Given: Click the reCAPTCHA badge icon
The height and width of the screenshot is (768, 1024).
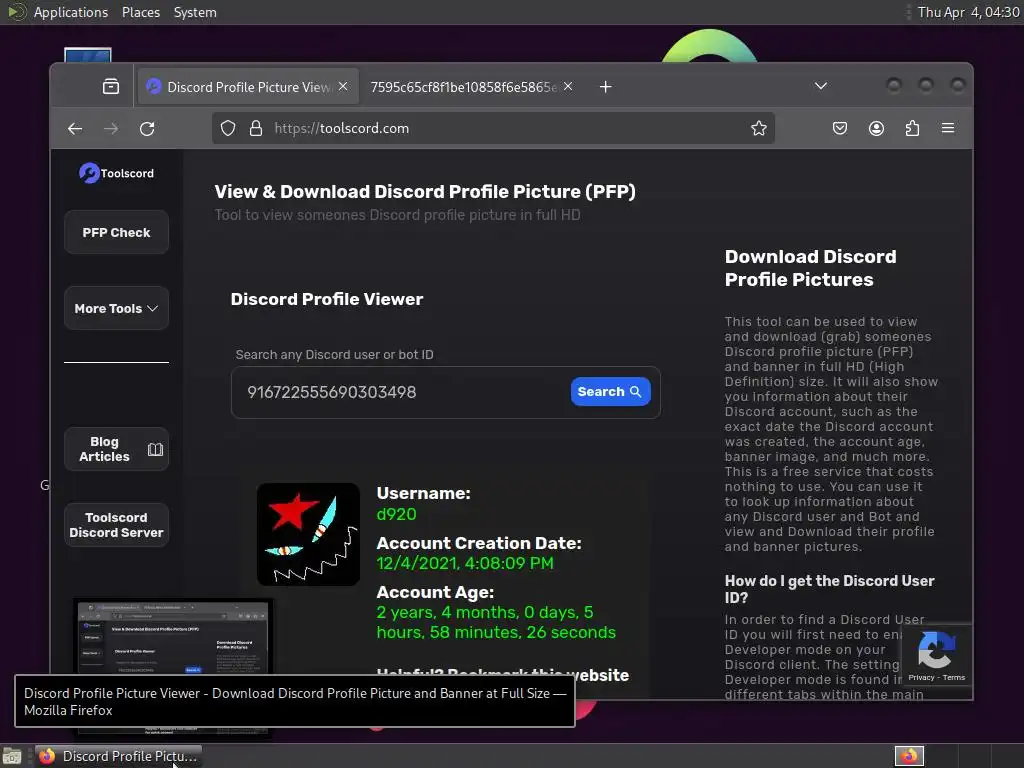Looking at the screenshot, I should 936,649.
